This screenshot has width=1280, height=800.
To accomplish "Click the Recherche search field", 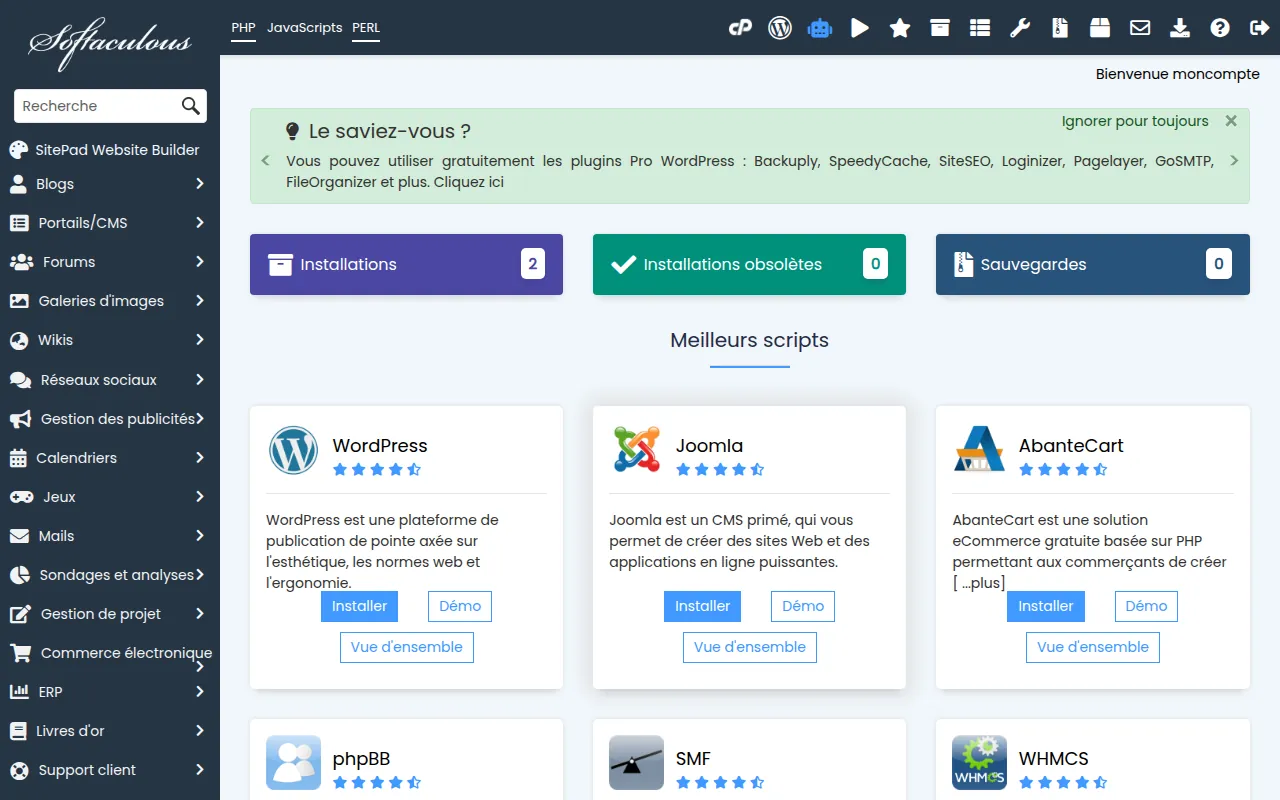I will 98,106.
